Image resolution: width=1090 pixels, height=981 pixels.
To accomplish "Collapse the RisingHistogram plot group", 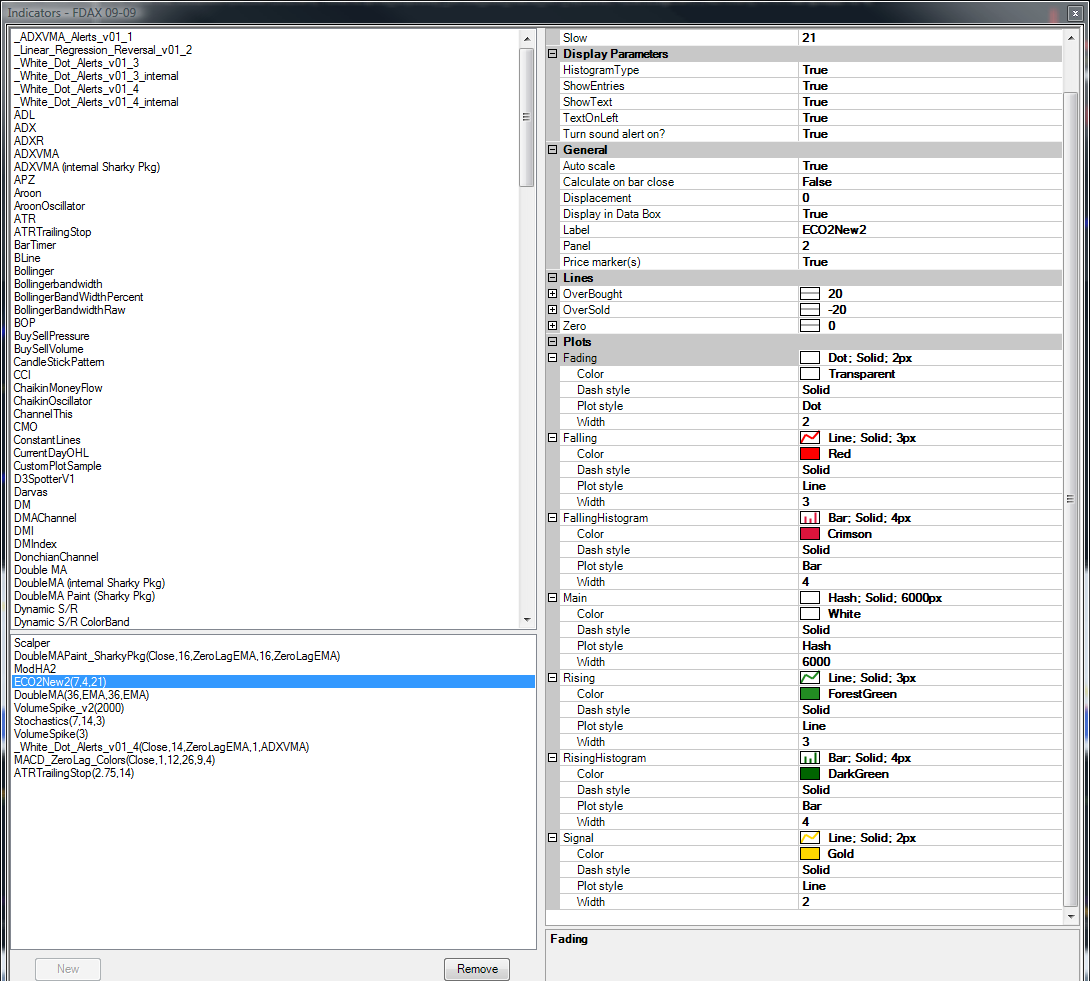I will (x=553, y=757).
